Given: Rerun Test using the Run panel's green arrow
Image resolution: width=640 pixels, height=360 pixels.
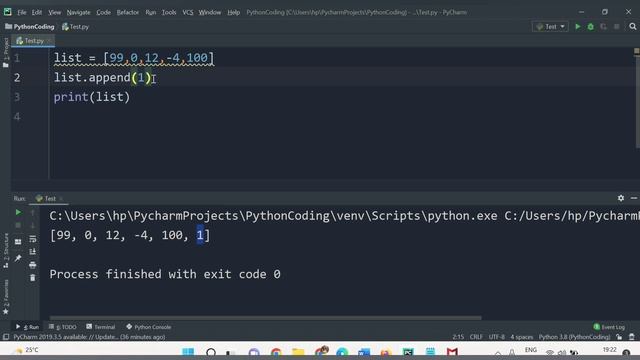Looking at the screenshot, I should coord(18,212).
